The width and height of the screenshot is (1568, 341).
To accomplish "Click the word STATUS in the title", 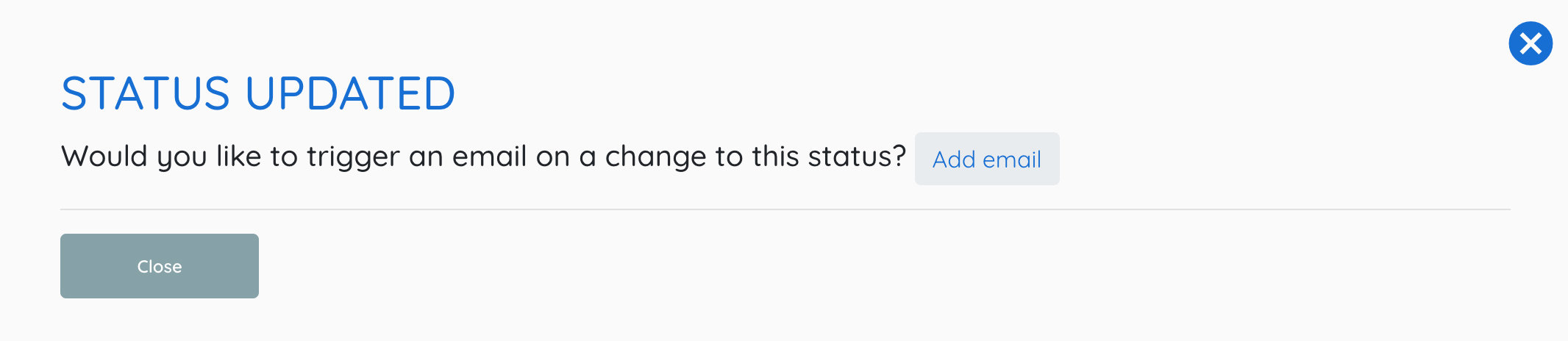I will 146,94.
